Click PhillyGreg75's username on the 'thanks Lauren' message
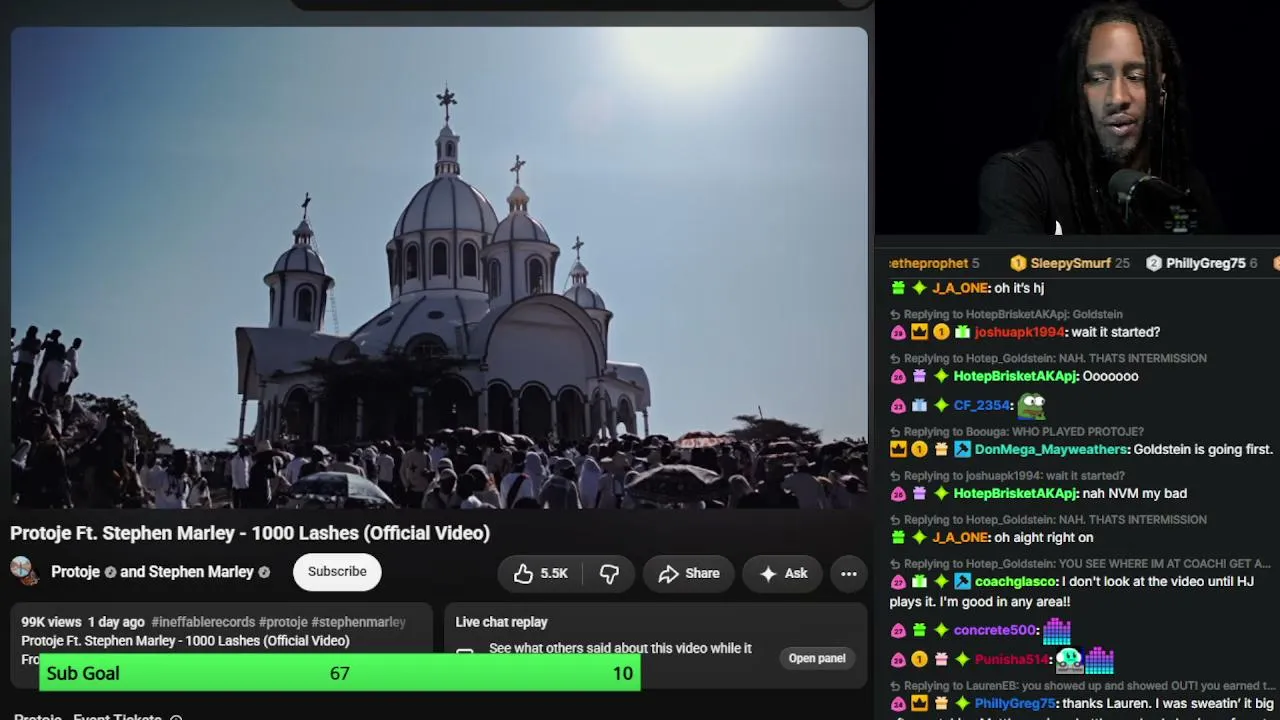This screenshot has height=720, width=1280. (x=1014, y=703)
